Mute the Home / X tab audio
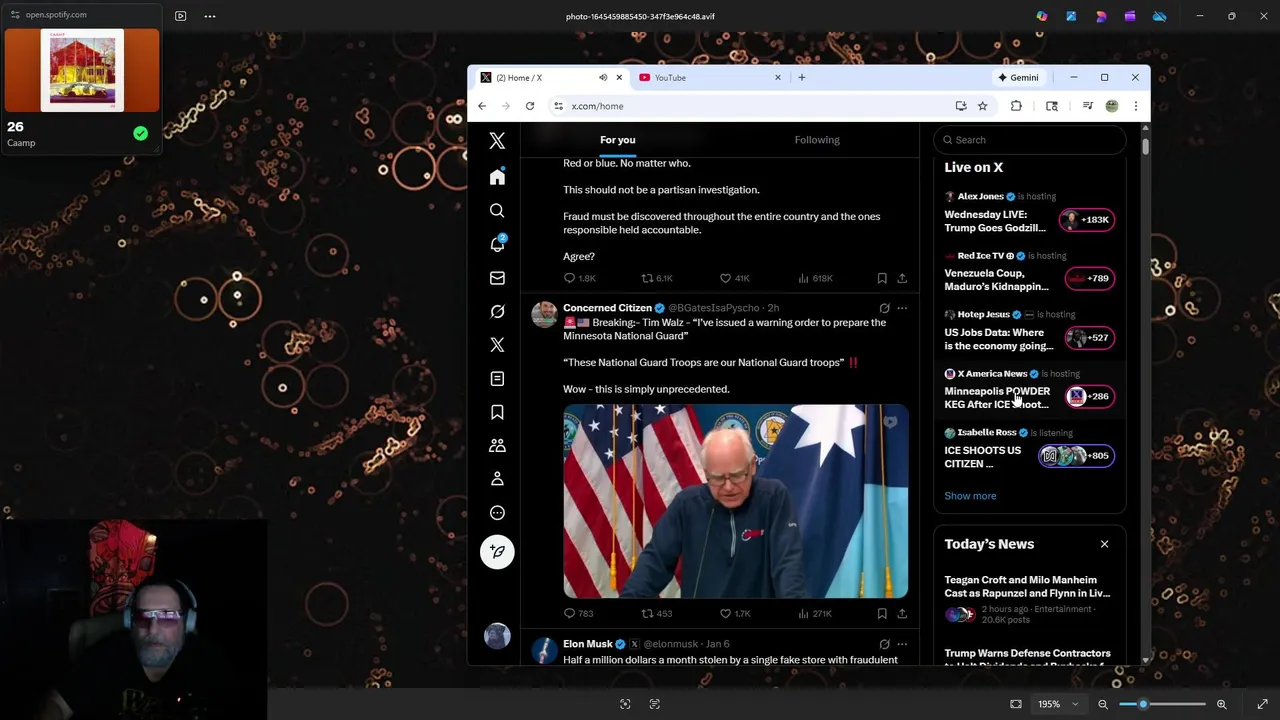 [x=603, y=77]
